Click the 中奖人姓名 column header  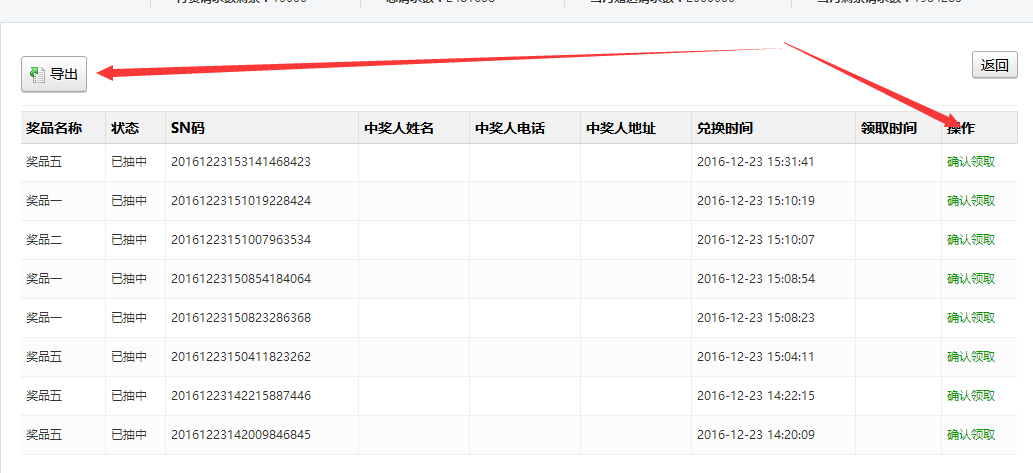pyautogui.click(x=398, y=129)
